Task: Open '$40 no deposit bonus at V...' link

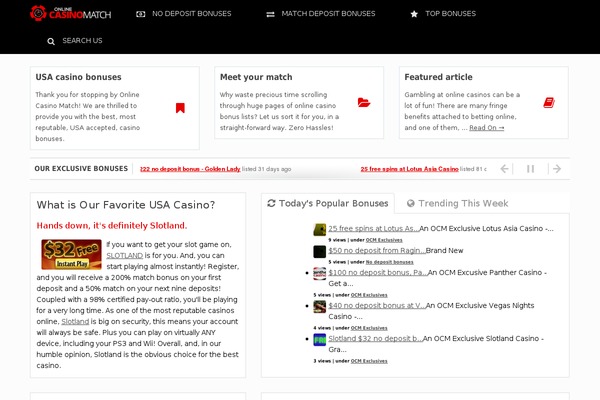Action: point(377,305)
